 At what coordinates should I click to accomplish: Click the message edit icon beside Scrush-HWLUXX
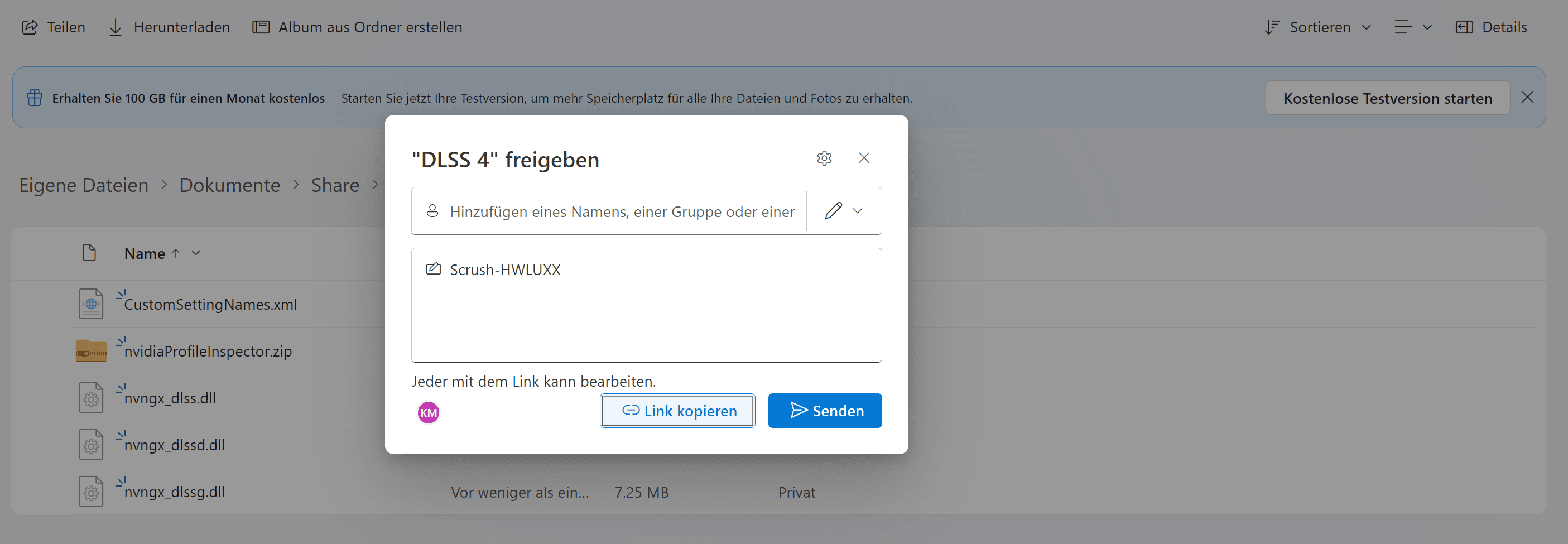434,269
